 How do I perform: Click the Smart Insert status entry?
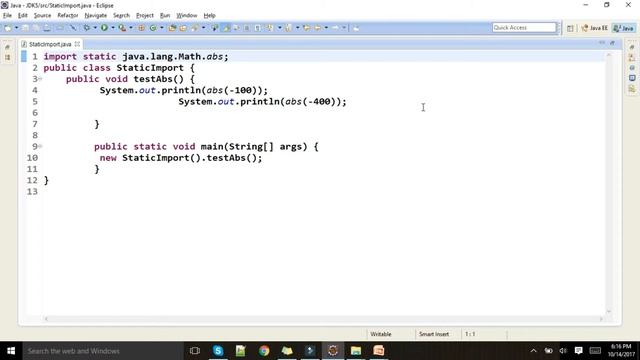(x=433, y=334)
